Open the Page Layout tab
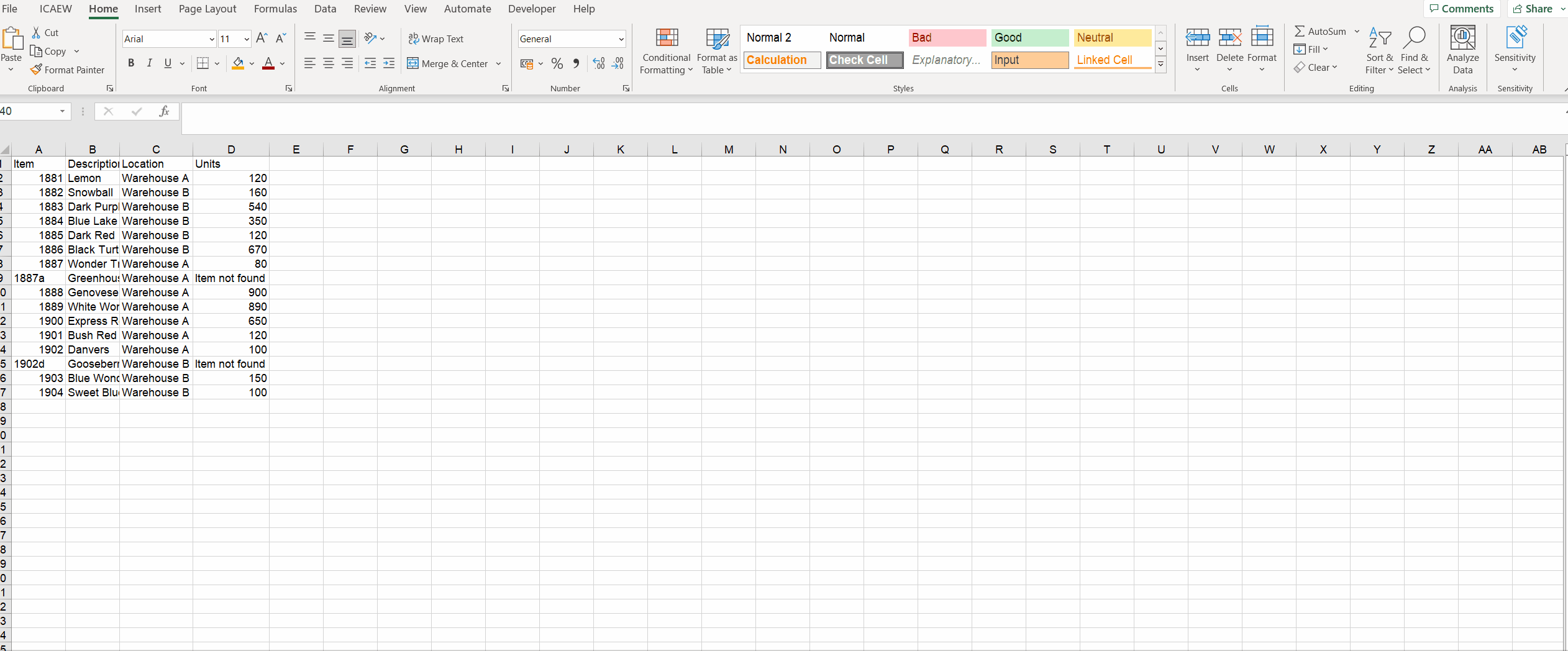Viewport: 1568px width, 651px height. (207, 9)
